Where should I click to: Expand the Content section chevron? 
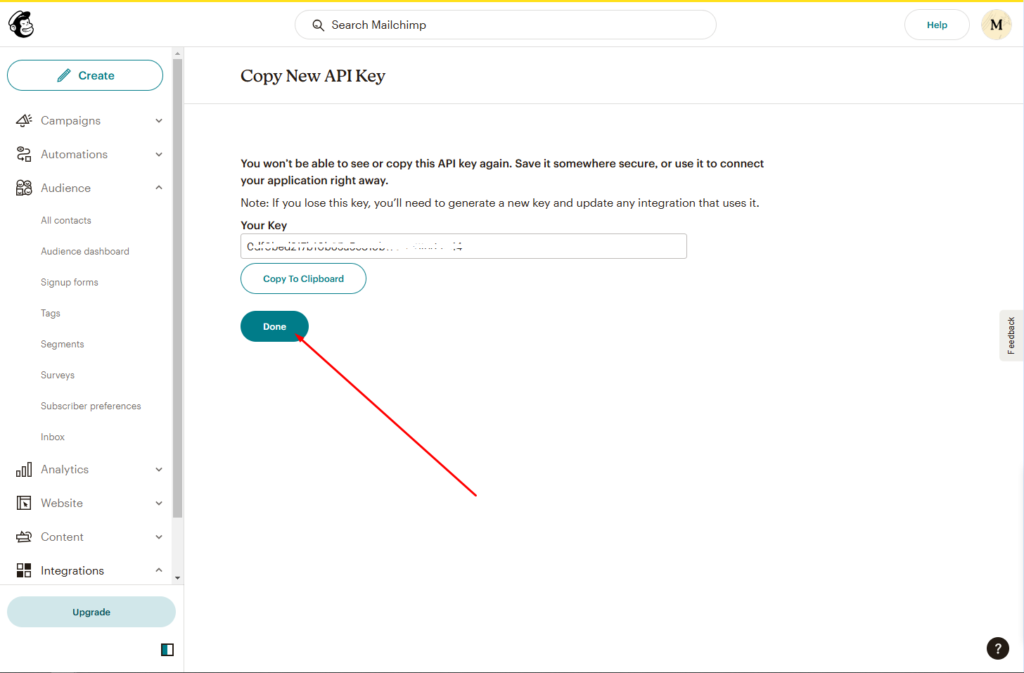point(159,537)
